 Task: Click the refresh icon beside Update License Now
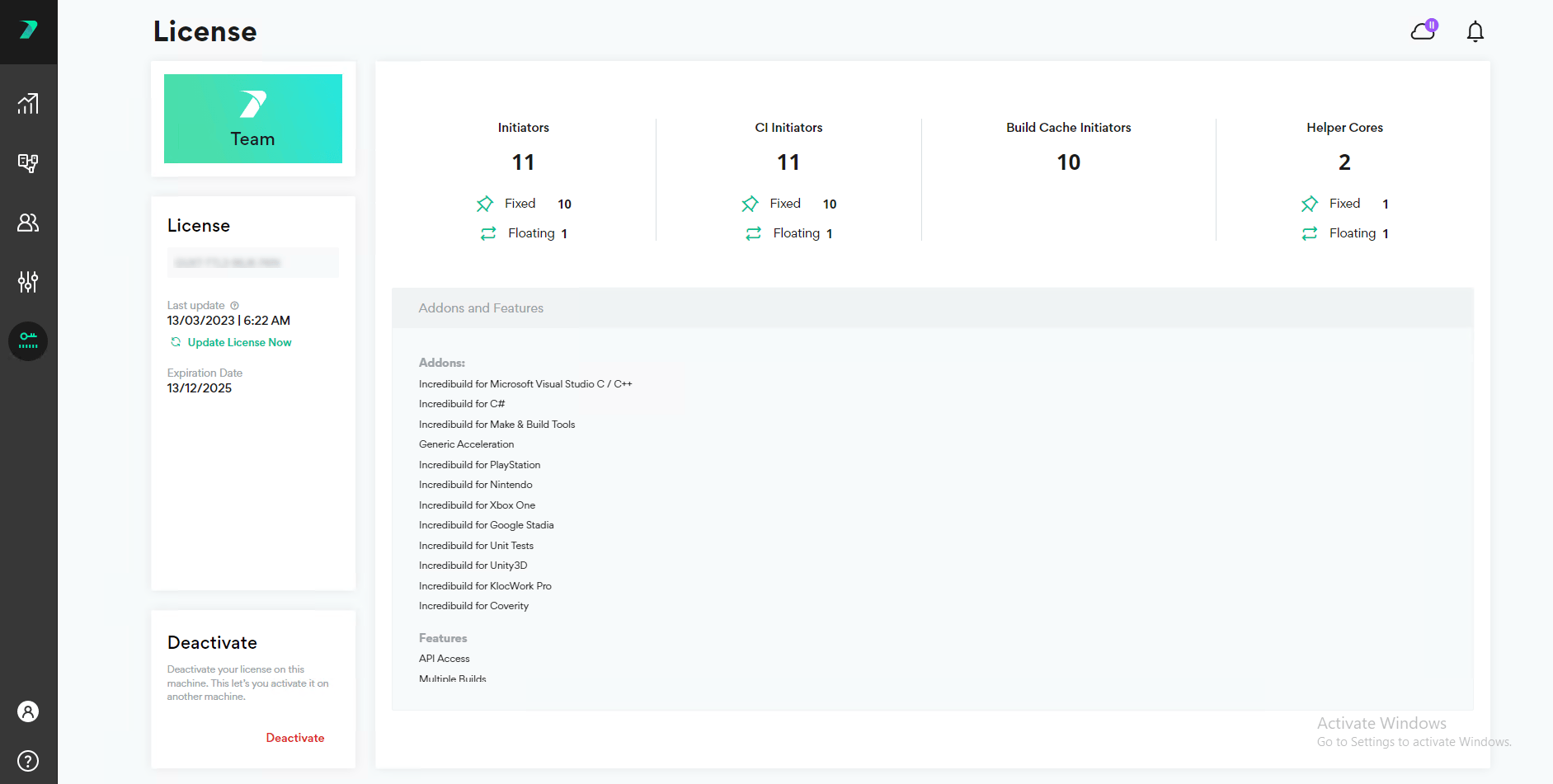click(x=176, y=342)
